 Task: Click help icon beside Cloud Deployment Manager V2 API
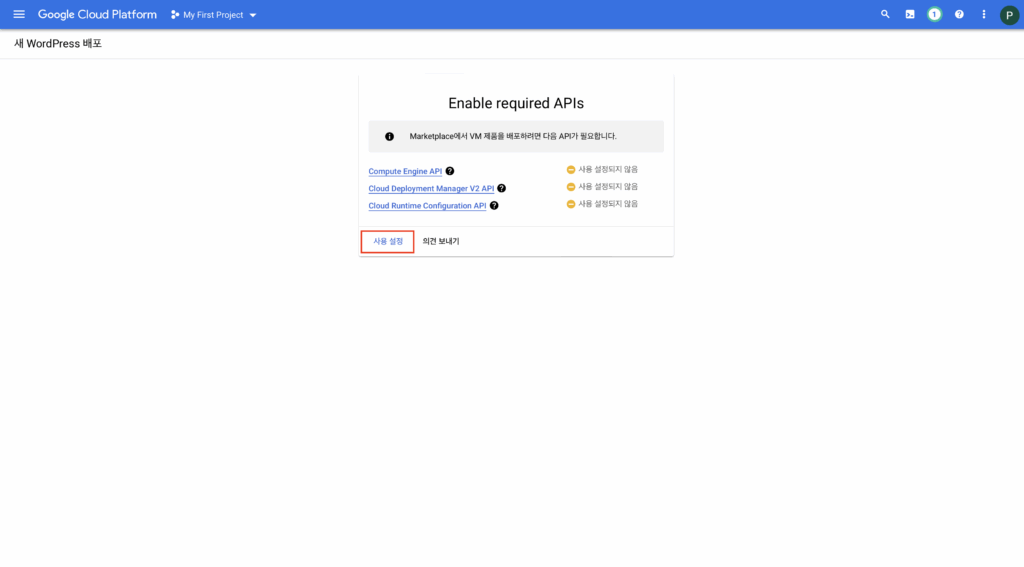(x=502, y=188)
